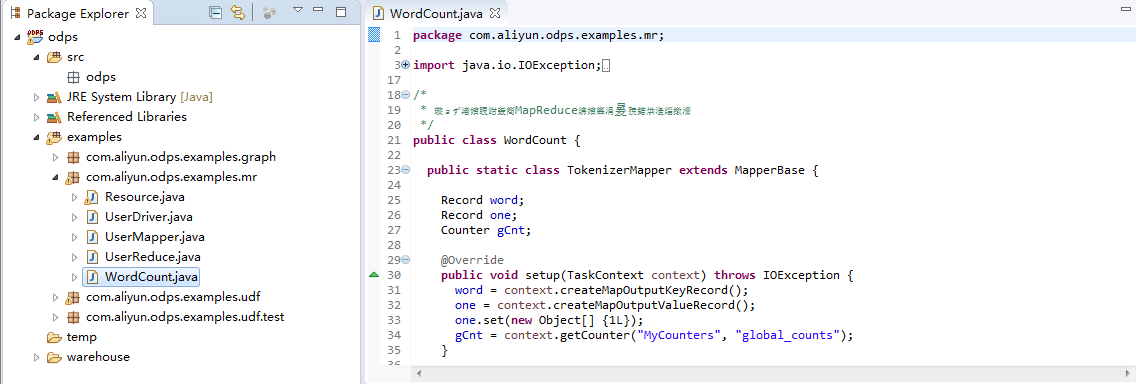Expand JRE System Library
The height and width of the screenshot is (384, 1136).
coord(36,97)
